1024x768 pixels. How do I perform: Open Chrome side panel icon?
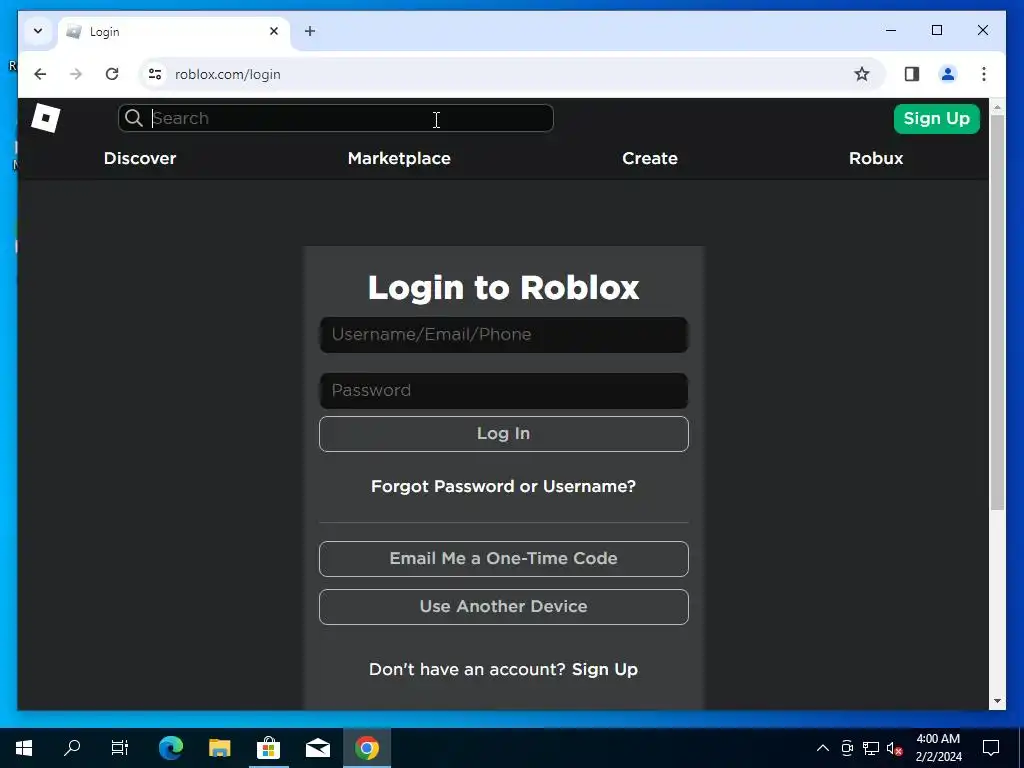pos(912,74)
